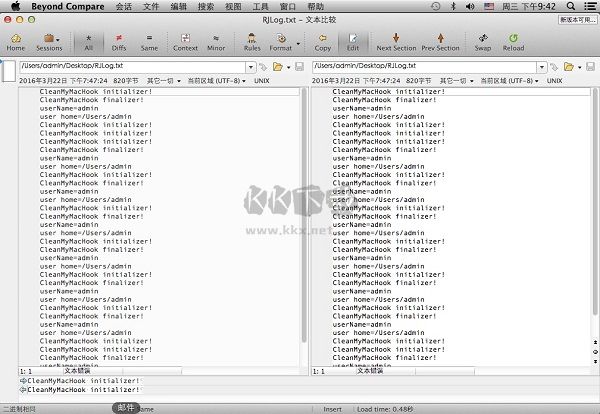Click the input source flag icon
The height and width of the screenshot is (414, 600).
click(489, 6)
